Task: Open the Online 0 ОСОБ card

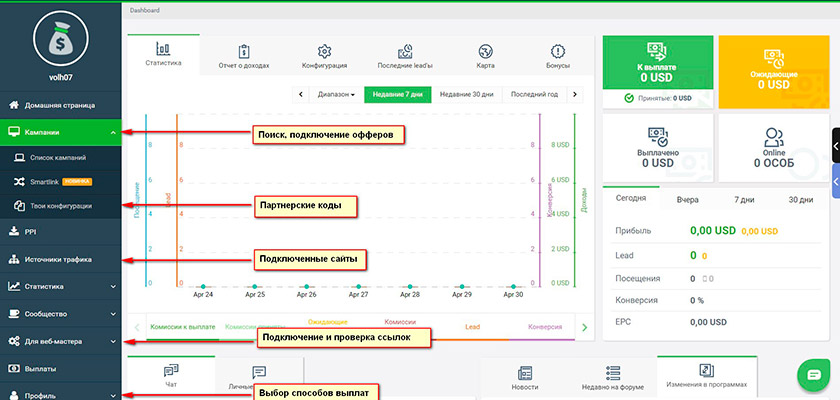Action: pos(773,148)
